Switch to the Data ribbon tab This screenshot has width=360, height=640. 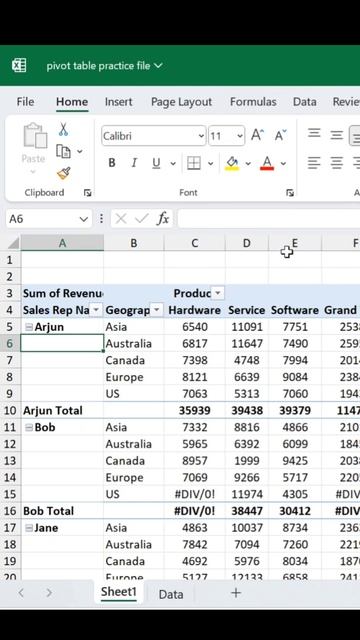click(304, 102)
